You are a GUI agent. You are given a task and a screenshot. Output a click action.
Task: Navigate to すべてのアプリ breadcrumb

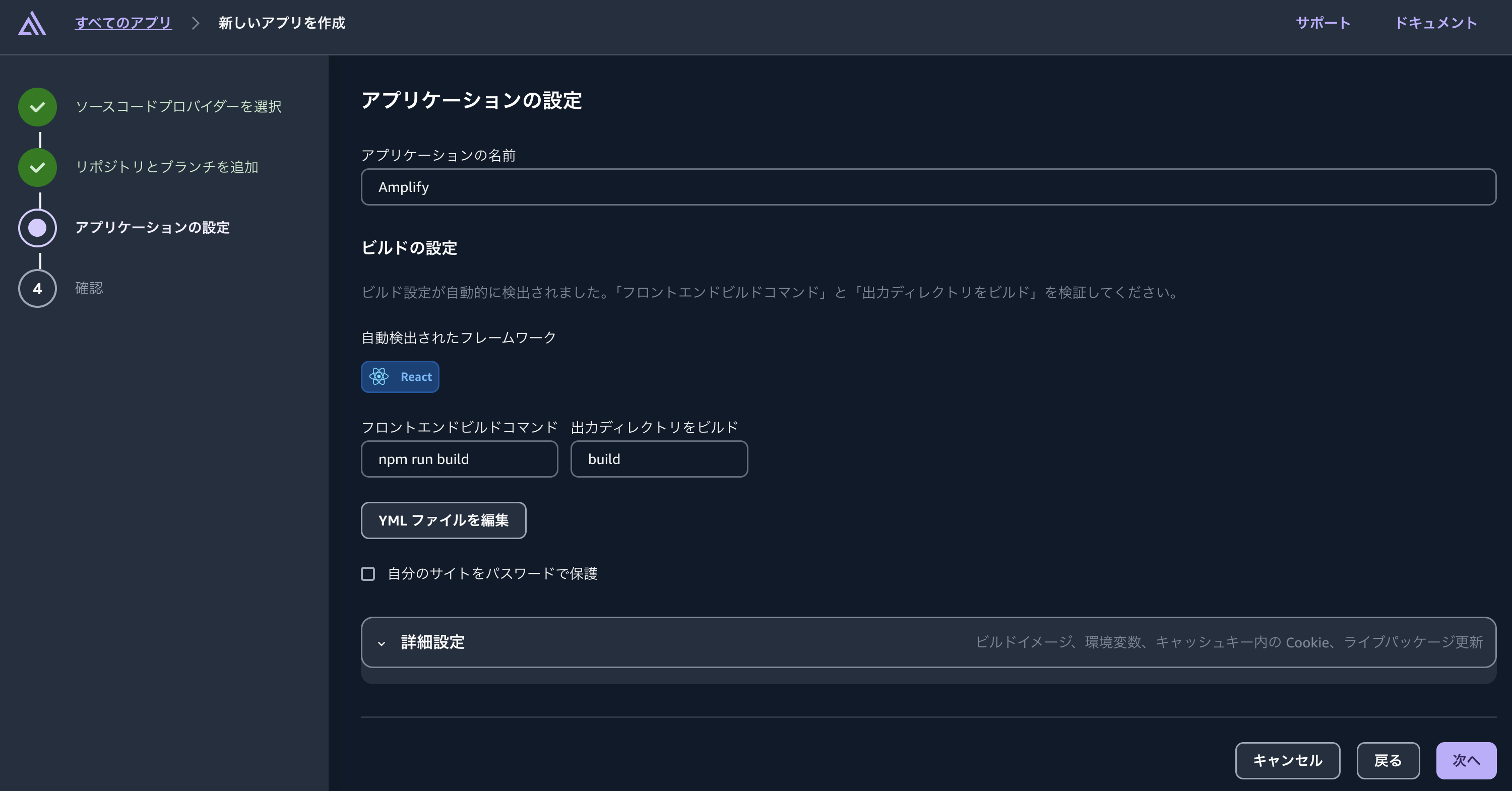coord(123,22)
